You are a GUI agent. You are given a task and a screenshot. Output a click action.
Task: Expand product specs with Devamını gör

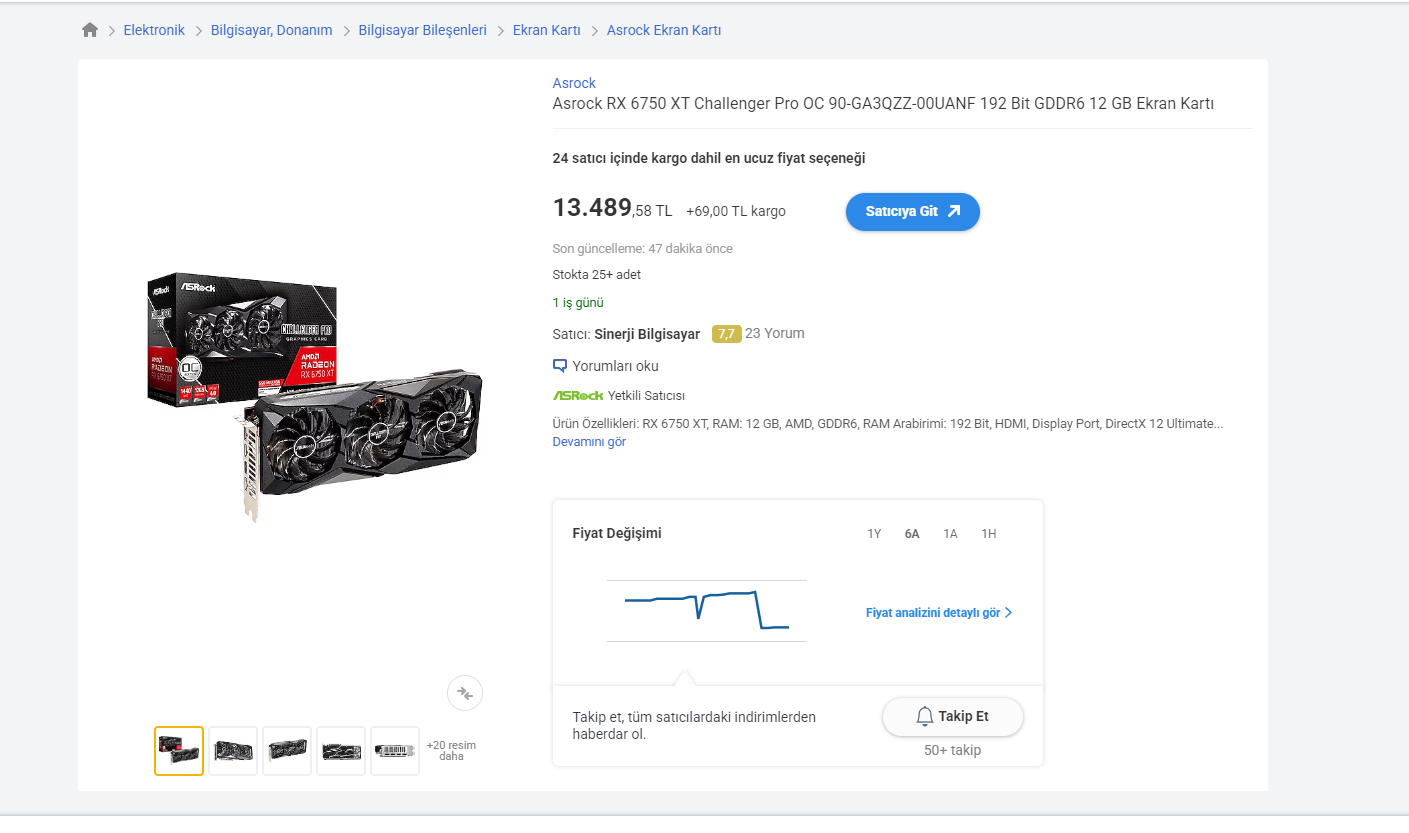coord(589,442)
